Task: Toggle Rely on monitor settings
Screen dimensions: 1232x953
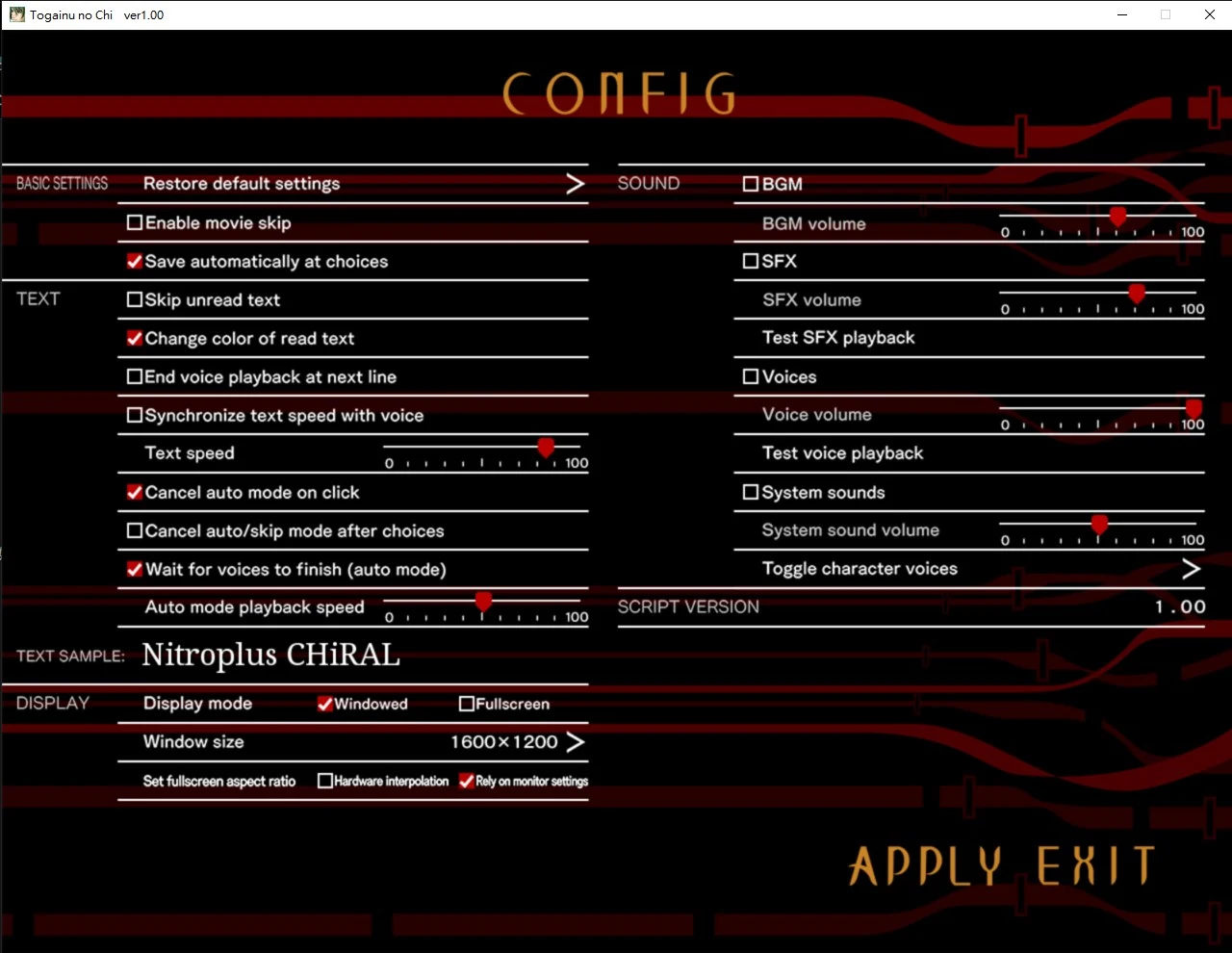Action: (467, 781)
